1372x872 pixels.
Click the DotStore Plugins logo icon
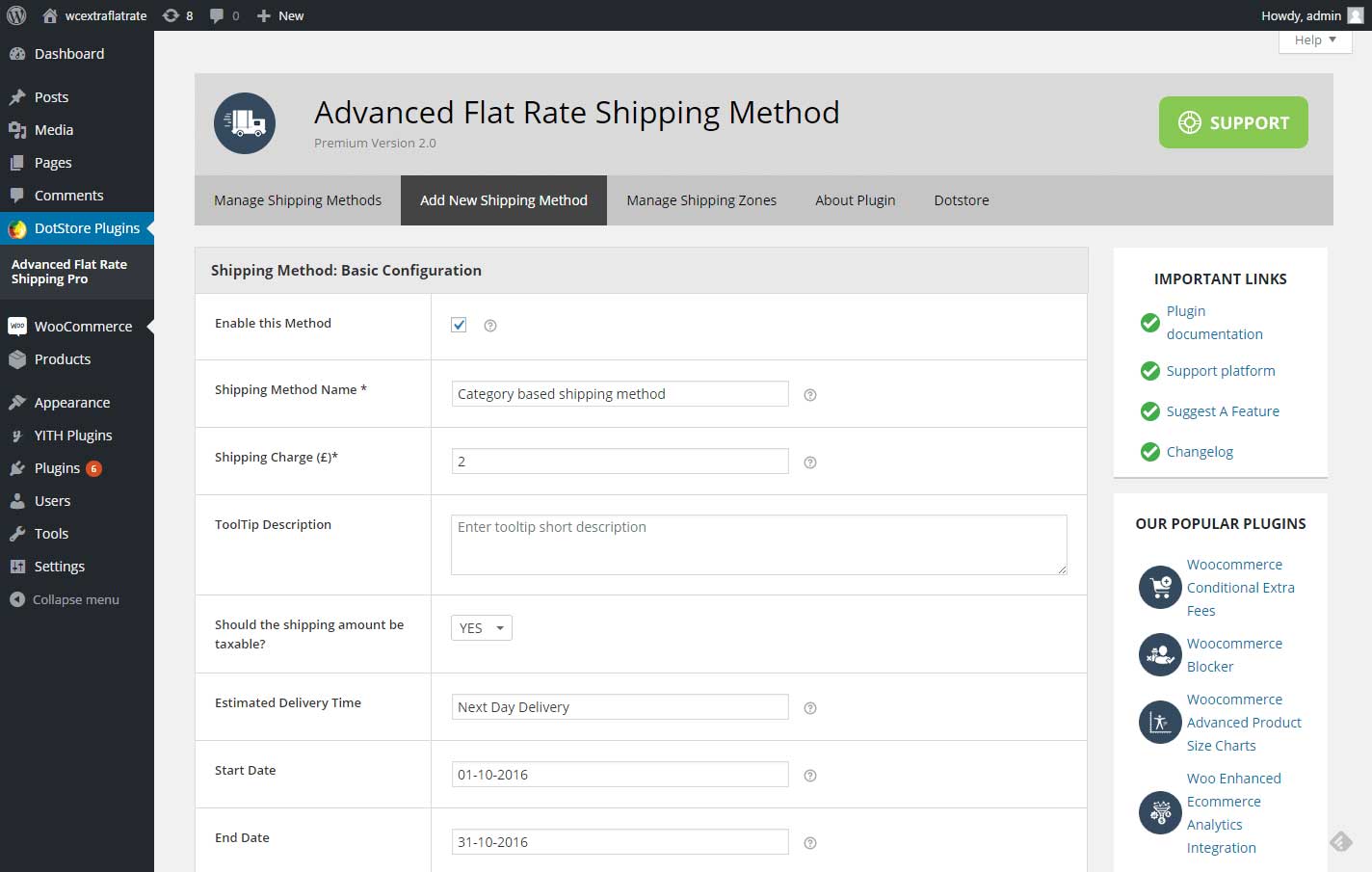pos(17,228)
